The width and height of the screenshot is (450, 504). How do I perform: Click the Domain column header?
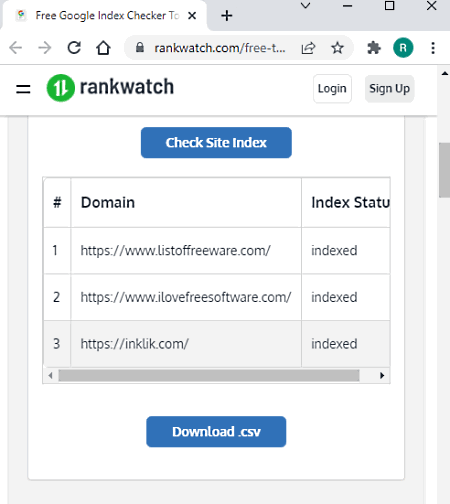[186, 202]
